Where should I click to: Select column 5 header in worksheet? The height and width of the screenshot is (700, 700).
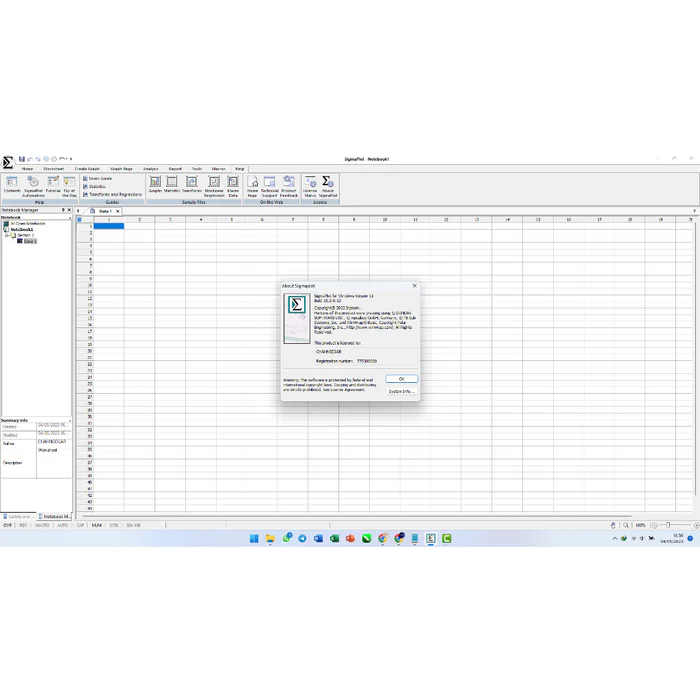(x=232, y=220)
